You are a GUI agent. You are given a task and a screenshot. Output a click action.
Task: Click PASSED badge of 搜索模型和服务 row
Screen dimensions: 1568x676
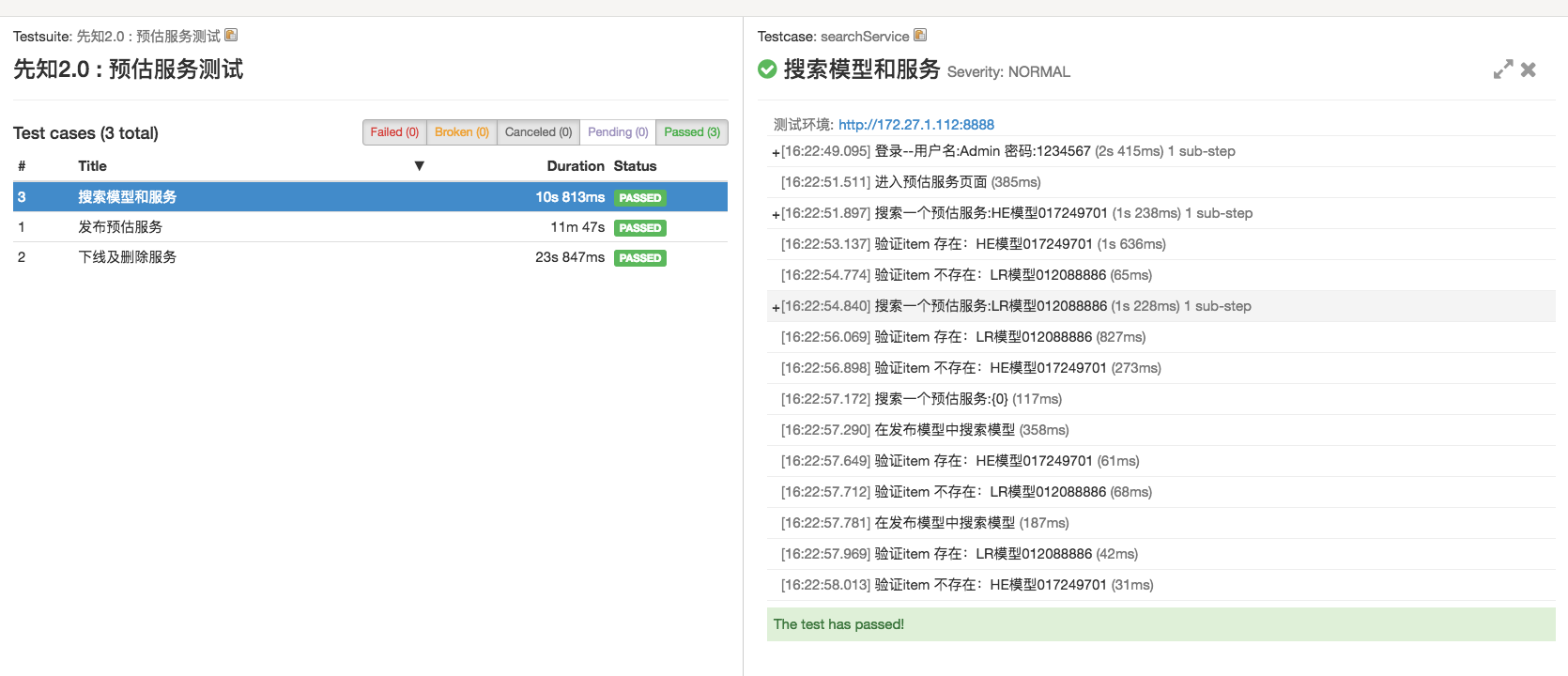pyautogui.click(x=640, y=198)
